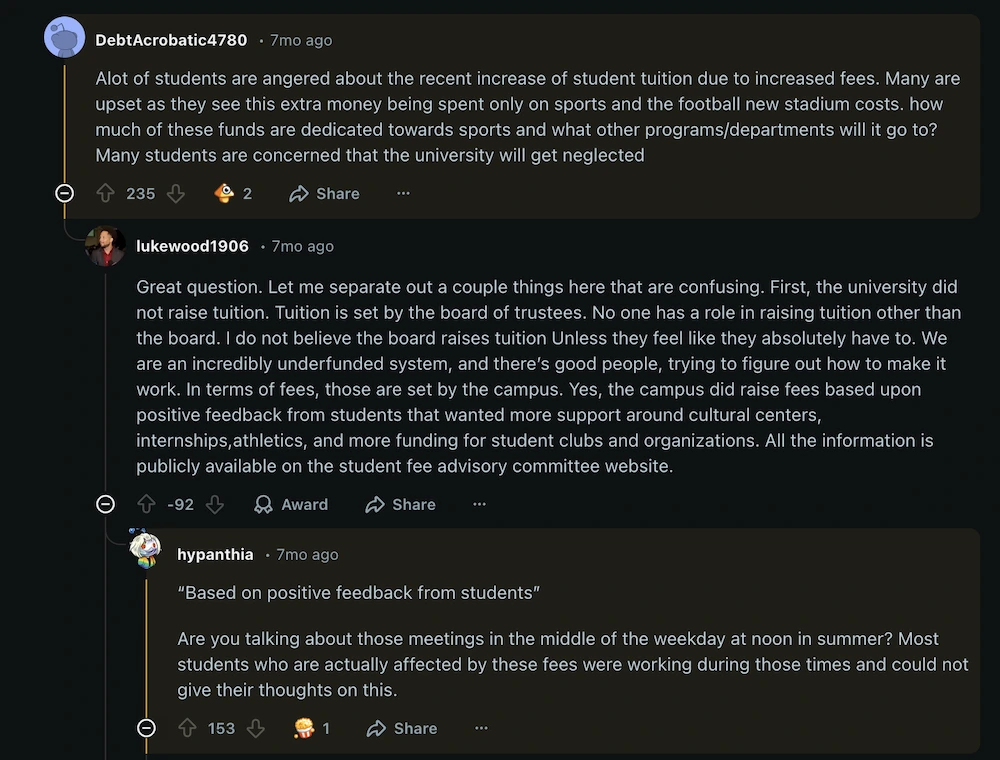The image size is (1000, 760).
Task: Downvote the top comment by DebtAcrobatic4780
Action: pos(175,193)
